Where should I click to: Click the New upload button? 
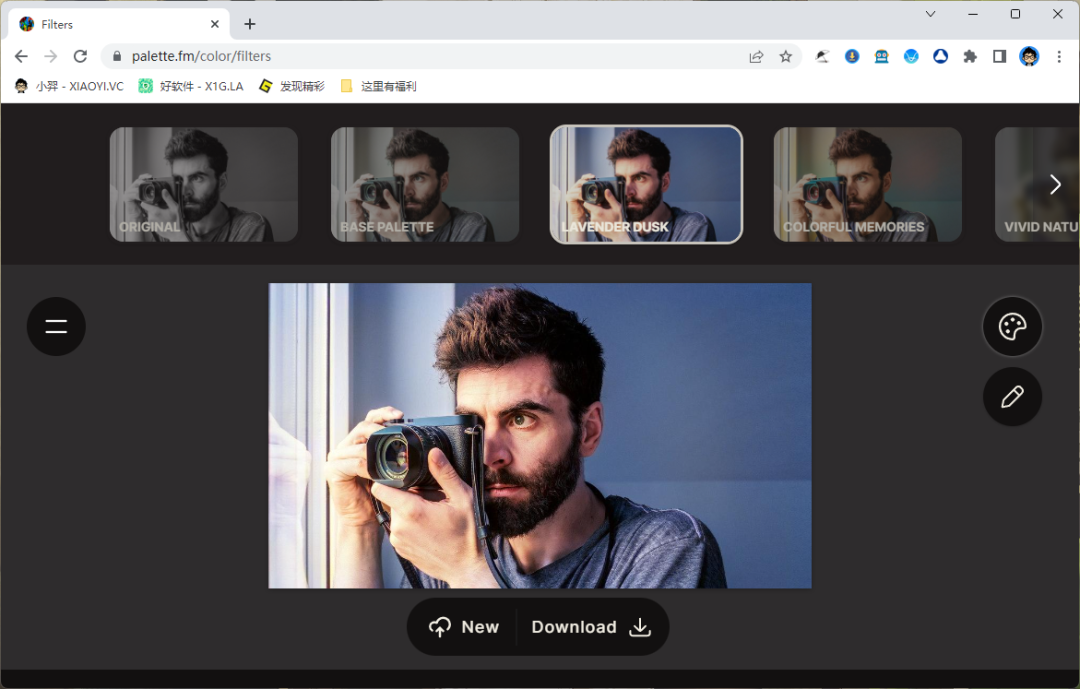point(464,627)
